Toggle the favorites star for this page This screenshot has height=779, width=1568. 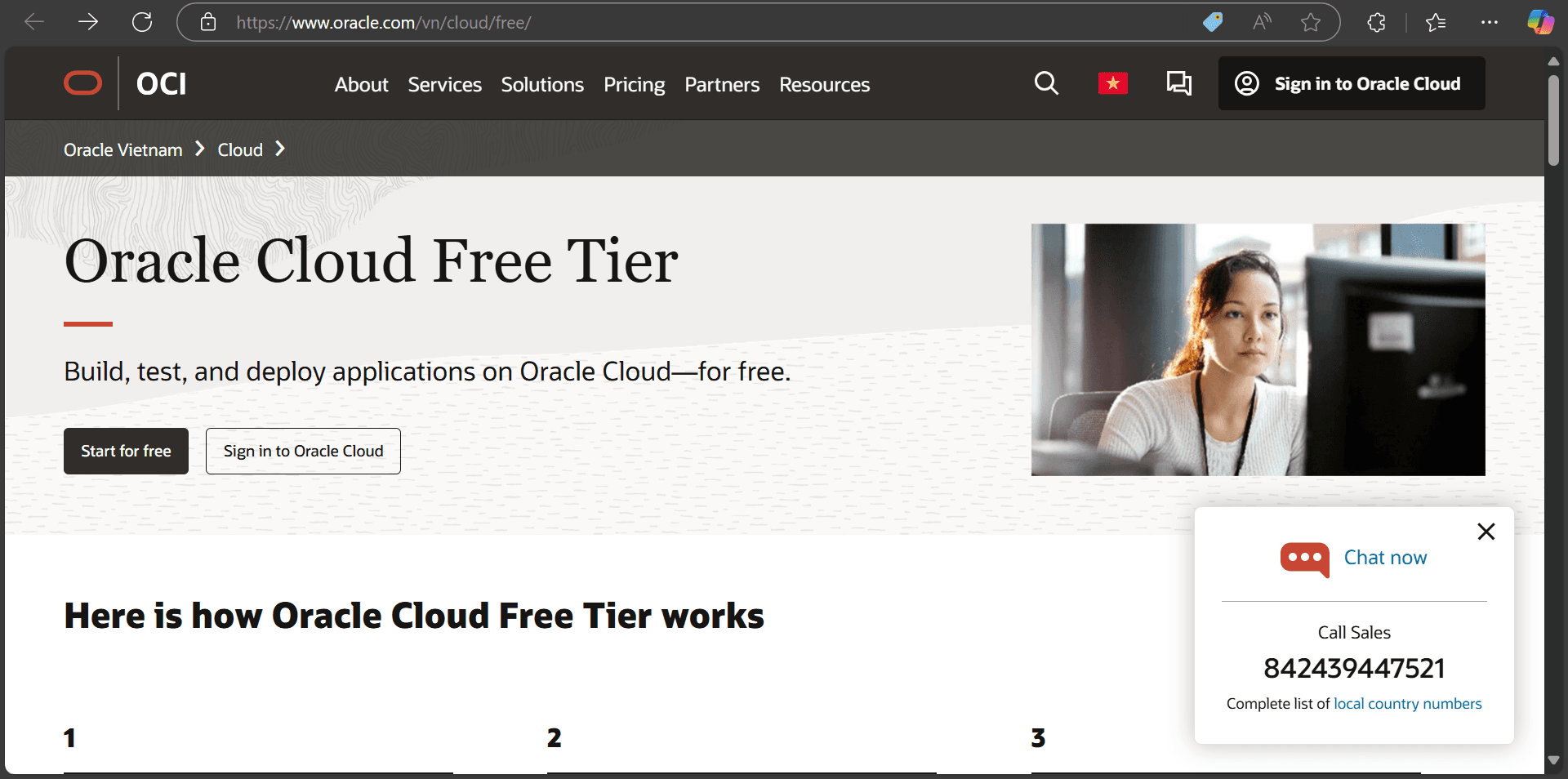click(x=1311, y=22)
